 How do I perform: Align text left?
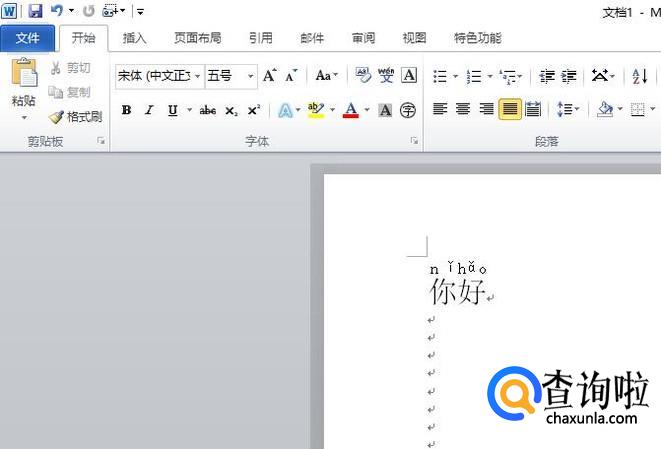click(x=440, y=109)
